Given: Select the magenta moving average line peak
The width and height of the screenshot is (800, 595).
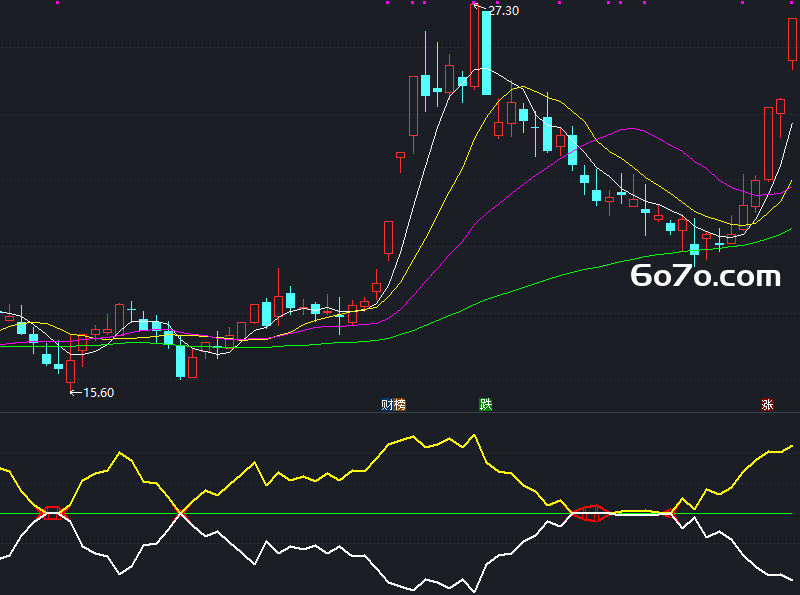Looking at the screenshot, I should 632,129.
